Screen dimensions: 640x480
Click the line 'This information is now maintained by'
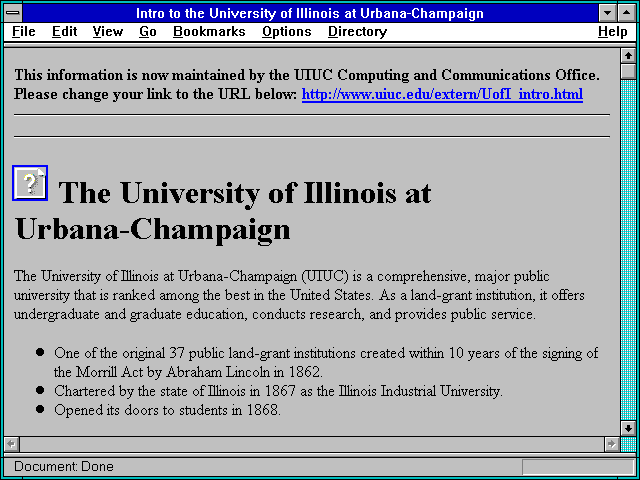click(307, 76)
